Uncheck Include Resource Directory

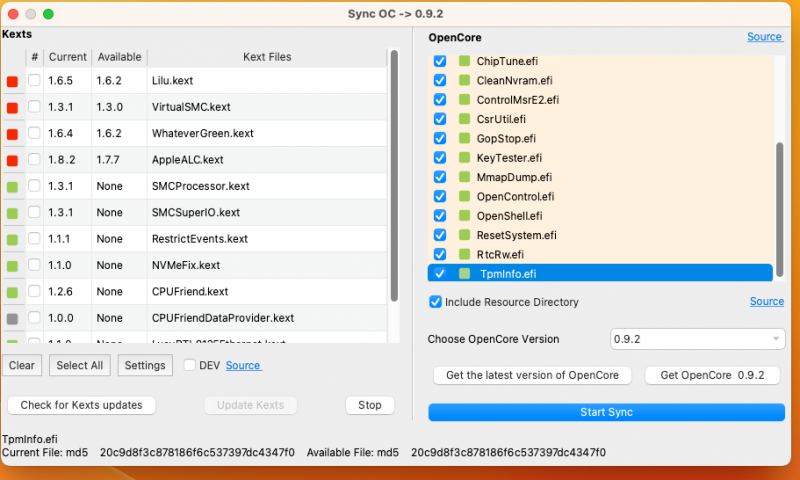click(435, 302)
